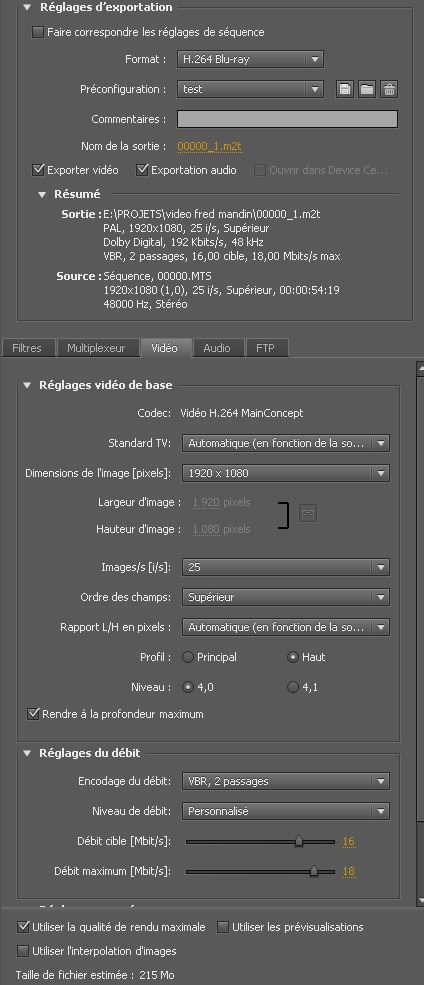Click the delete preset trash icon
The height and width of the screenshot is (985, 424).
(389, 89)
